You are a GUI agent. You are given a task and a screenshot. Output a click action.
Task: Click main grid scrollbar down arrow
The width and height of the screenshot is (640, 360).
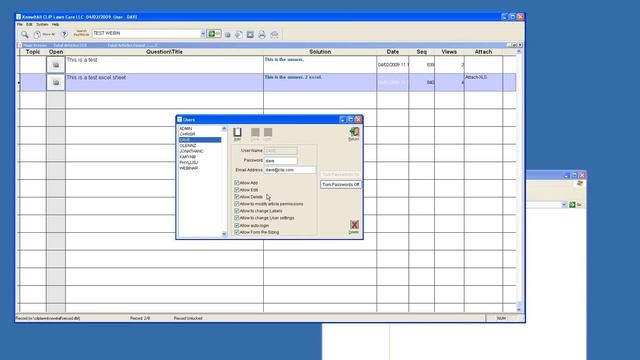(x=519, y=310)
